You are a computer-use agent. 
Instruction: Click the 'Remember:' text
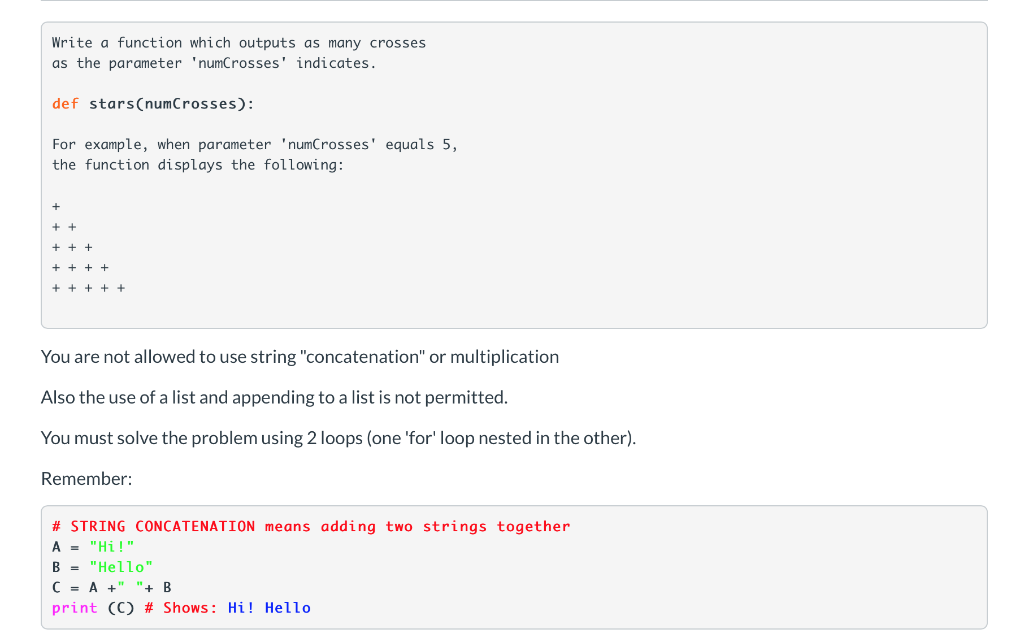86,479
